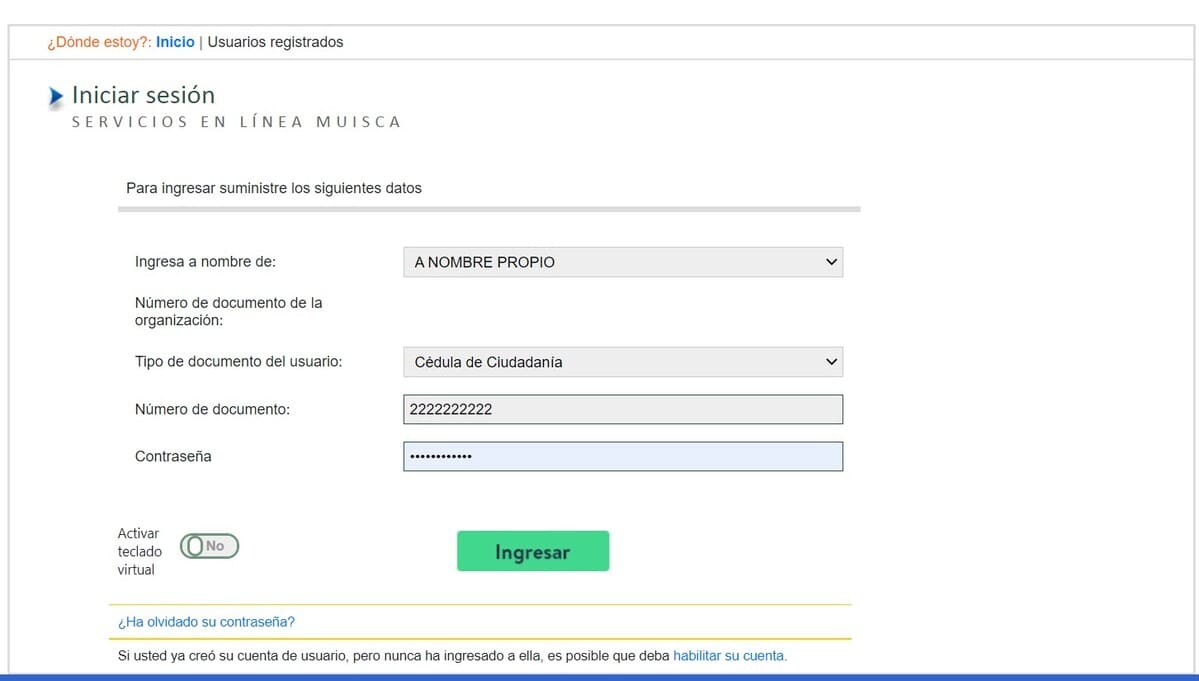Viewport: 1199px width, 681px height.
Task: Click the Iniciar sesión heading
Action: 143,95
